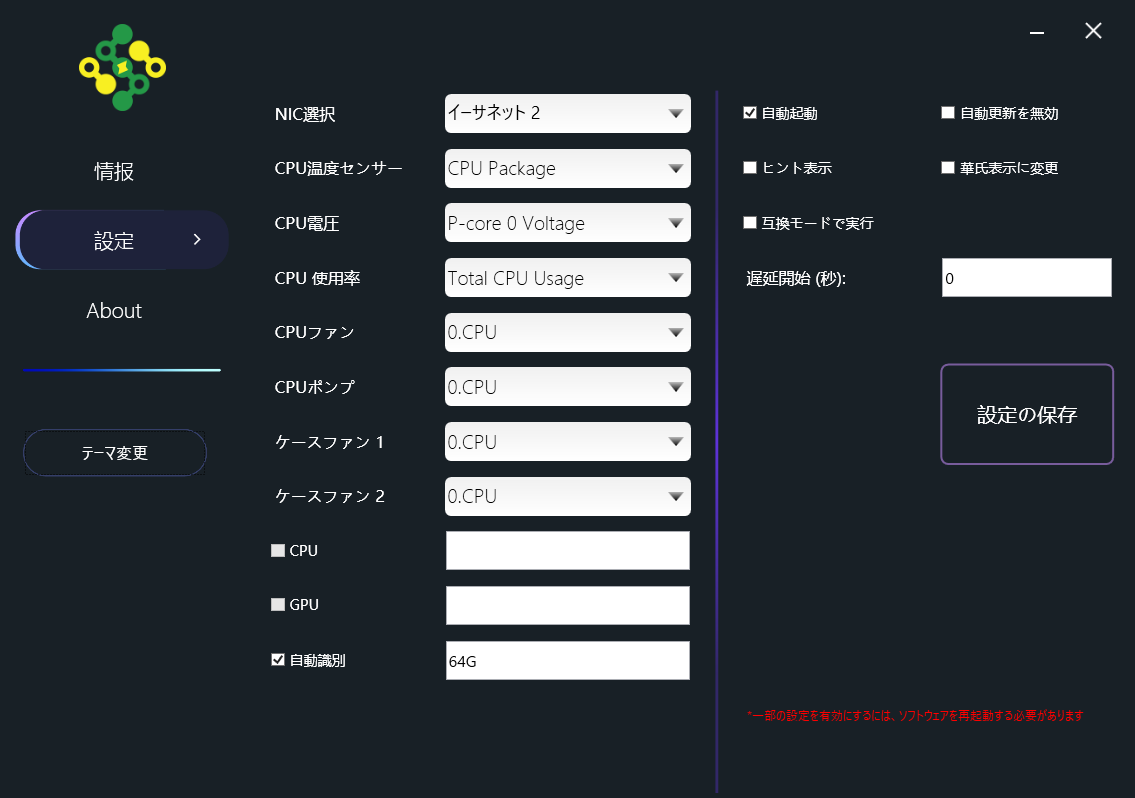The height and width of the screenshot is (798, 1135).
Task: Toggle the 自動起動 checkbox
Action: click(750, 113)
